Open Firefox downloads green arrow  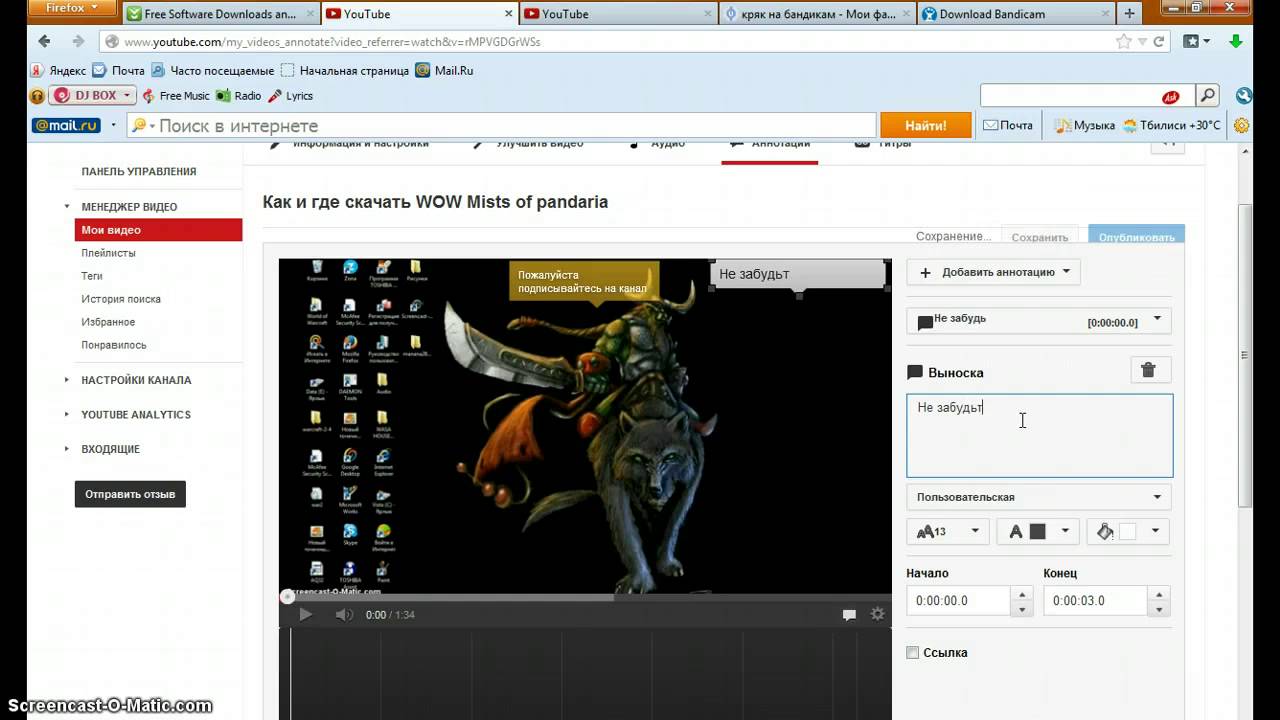point(1236,42)
